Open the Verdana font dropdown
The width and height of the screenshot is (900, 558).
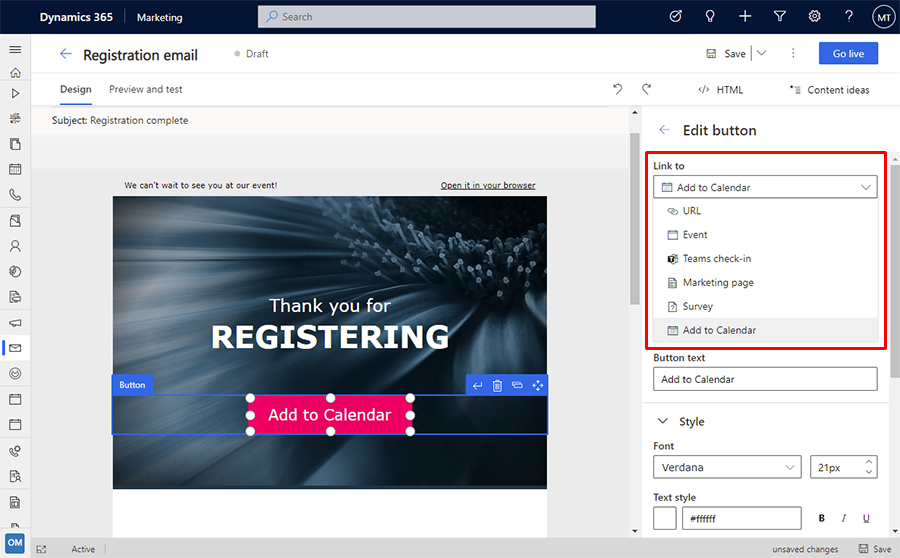click(x=727, y=467)
